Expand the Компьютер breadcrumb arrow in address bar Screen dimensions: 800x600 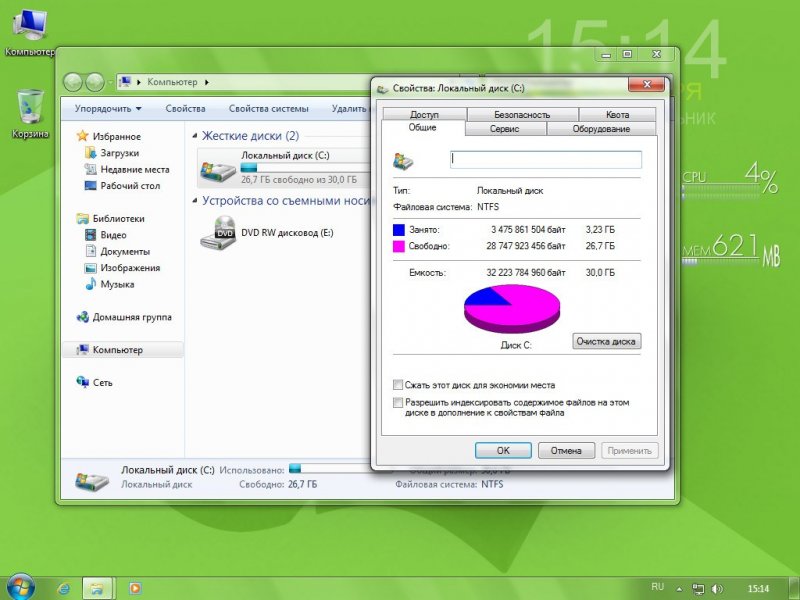[x=207, y=82]
